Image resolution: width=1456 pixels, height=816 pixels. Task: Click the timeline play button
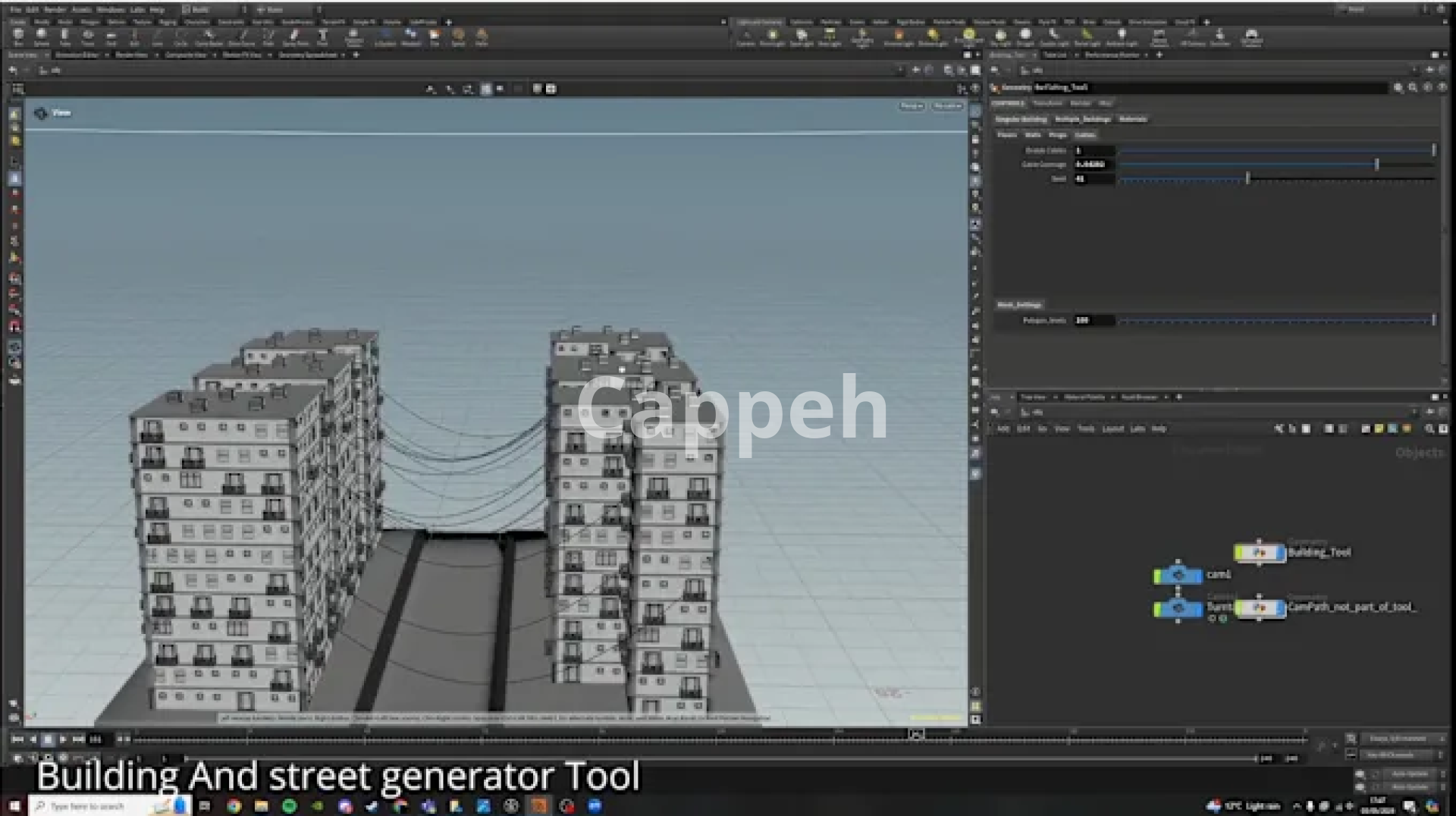click(x=63, y=739)
